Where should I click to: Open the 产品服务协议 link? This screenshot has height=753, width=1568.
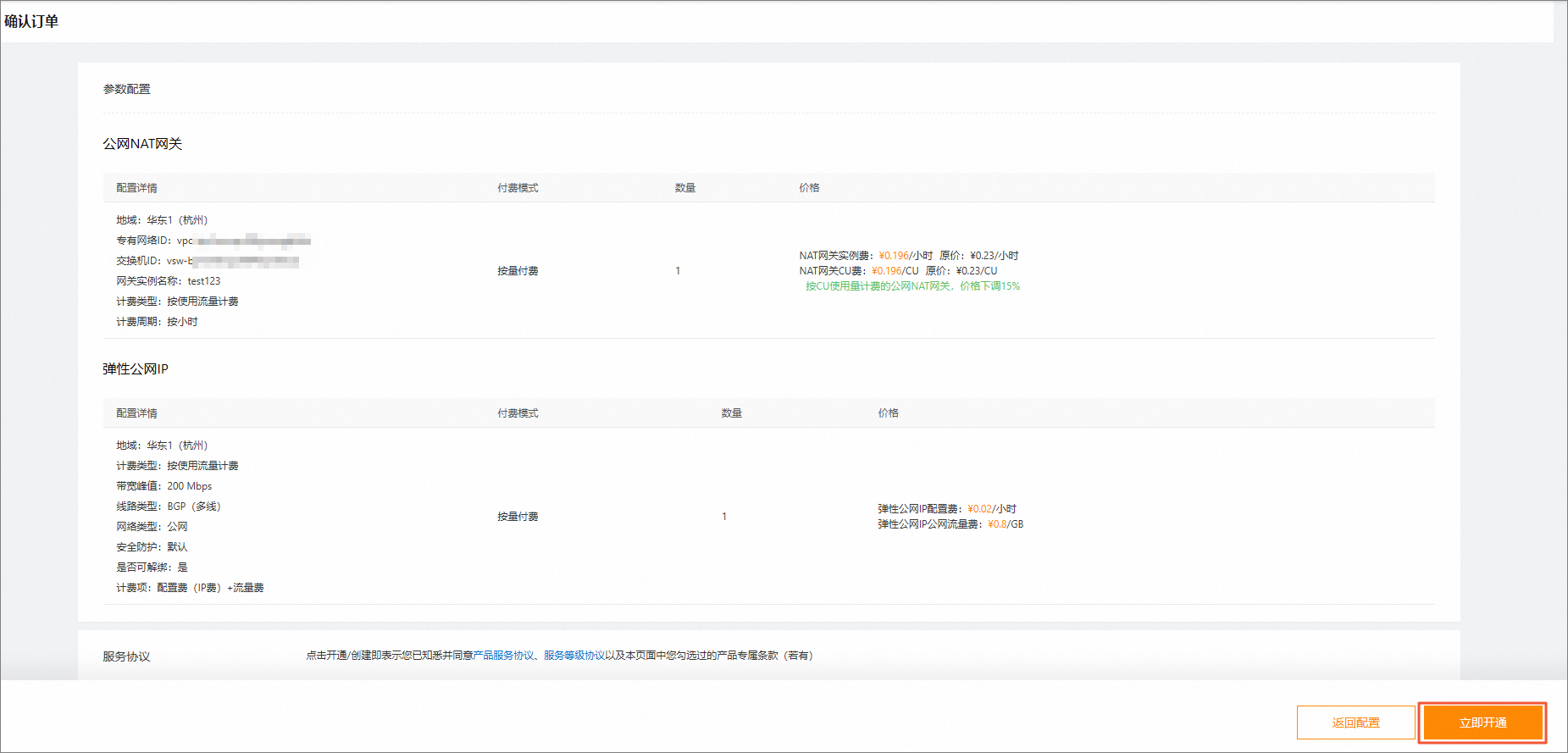pos(504,656)
